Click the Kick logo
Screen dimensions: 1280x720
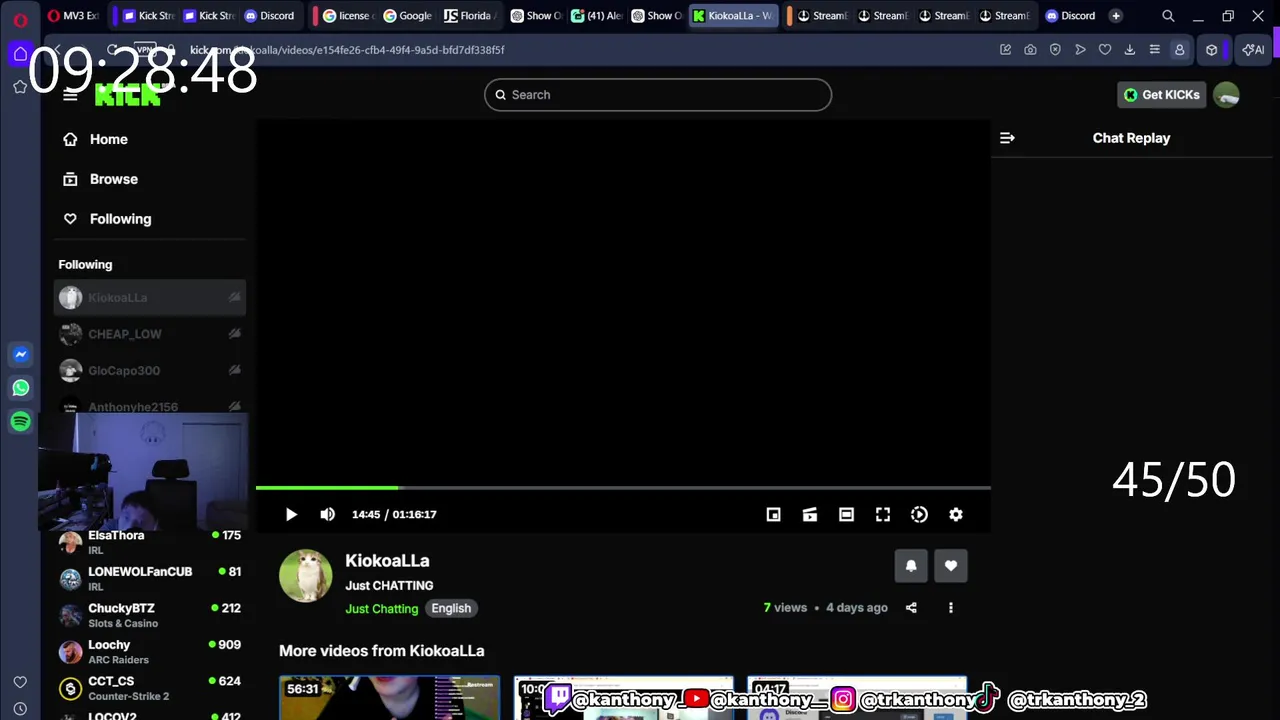[x=127, y=95]
